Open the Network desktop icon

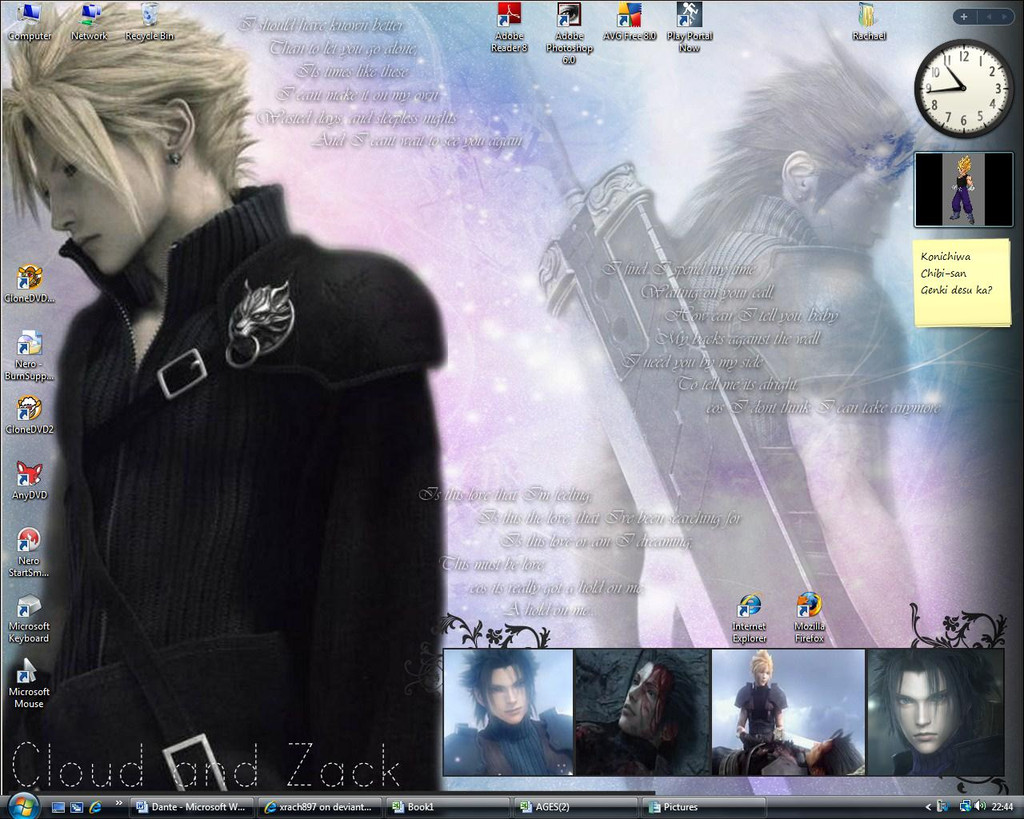(89, 23)
